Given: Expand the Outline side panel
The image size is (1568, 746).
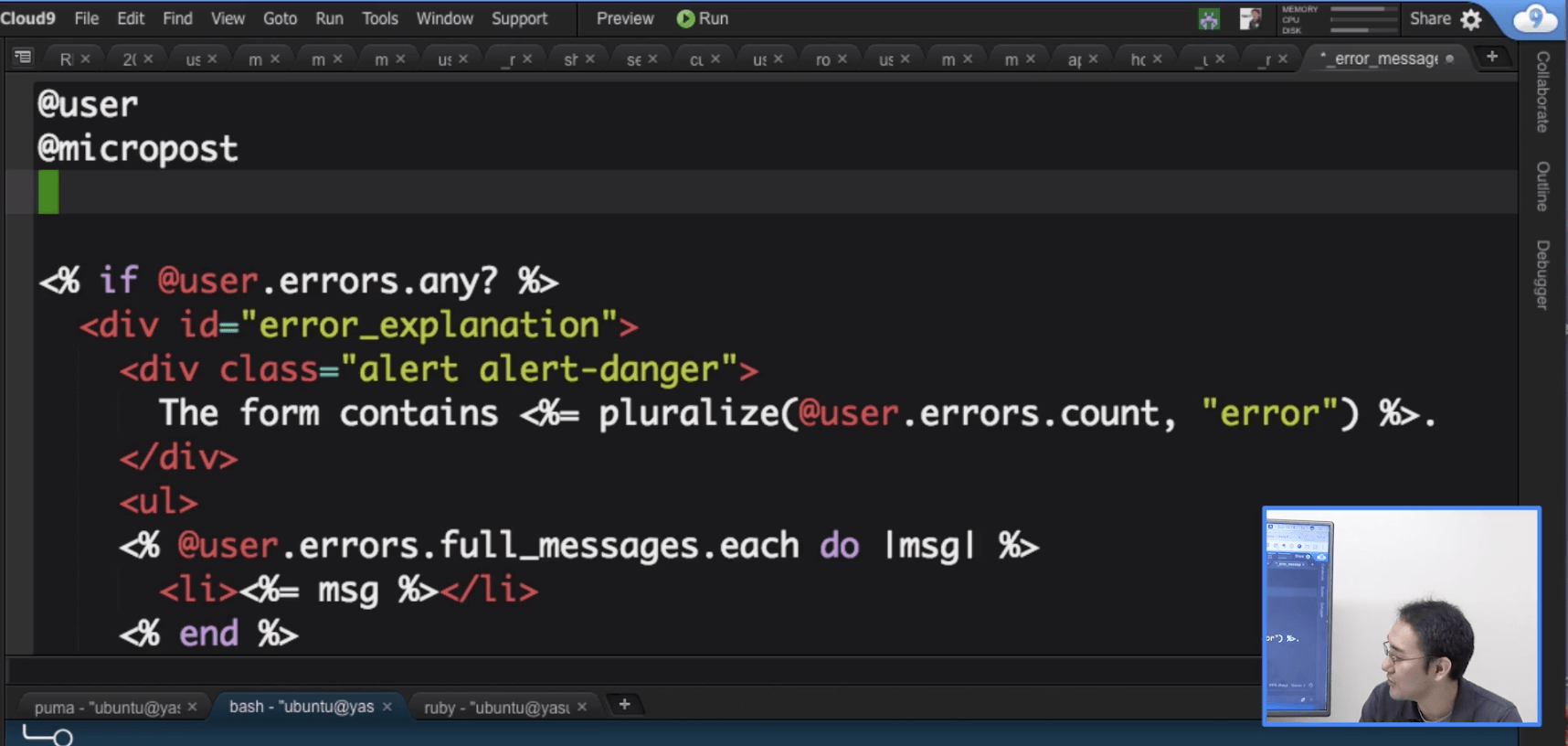Looking at the screenshot, I should tap(1543, 186).
